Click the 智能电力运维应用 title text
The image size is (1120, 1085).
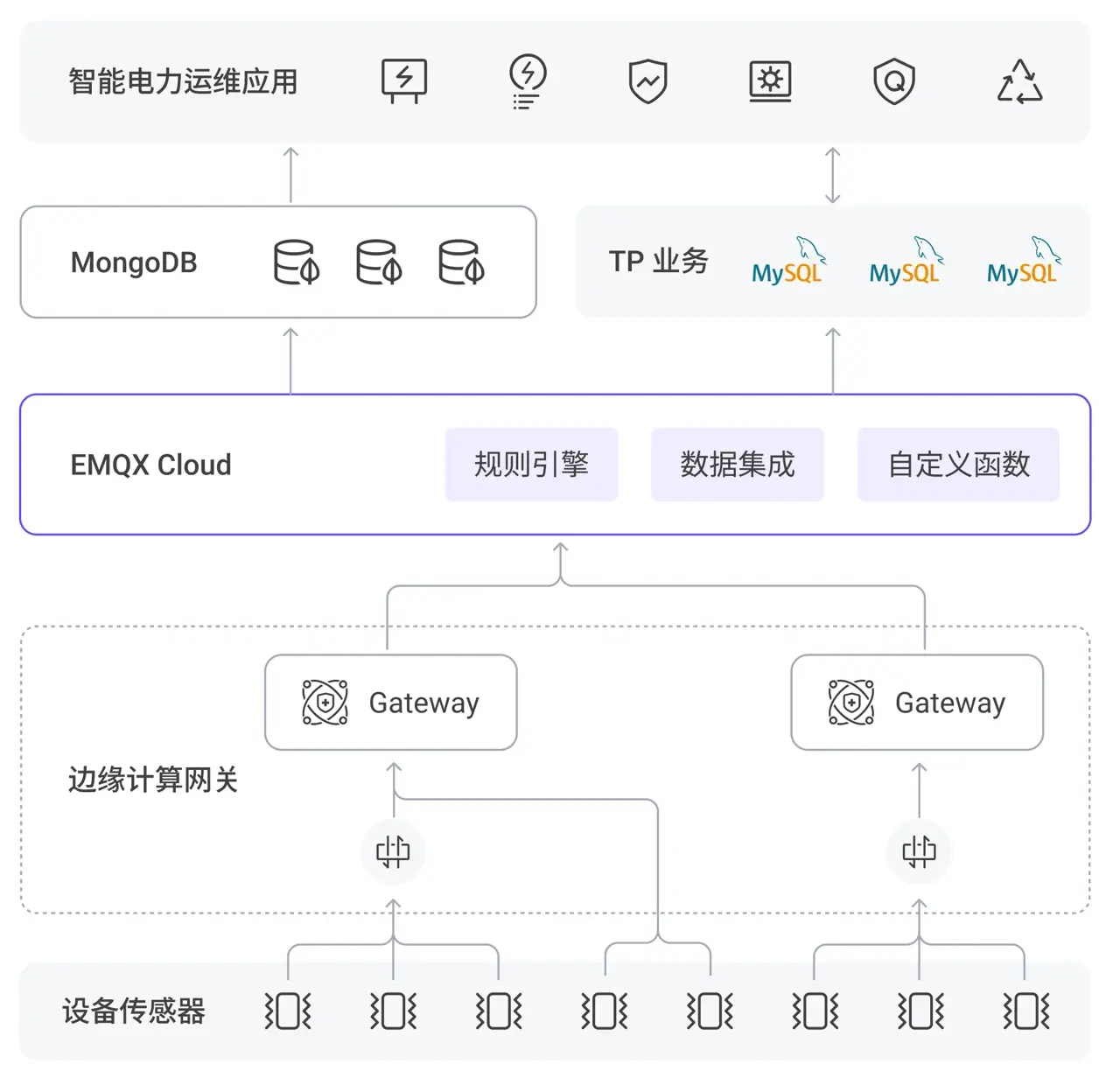183,81
